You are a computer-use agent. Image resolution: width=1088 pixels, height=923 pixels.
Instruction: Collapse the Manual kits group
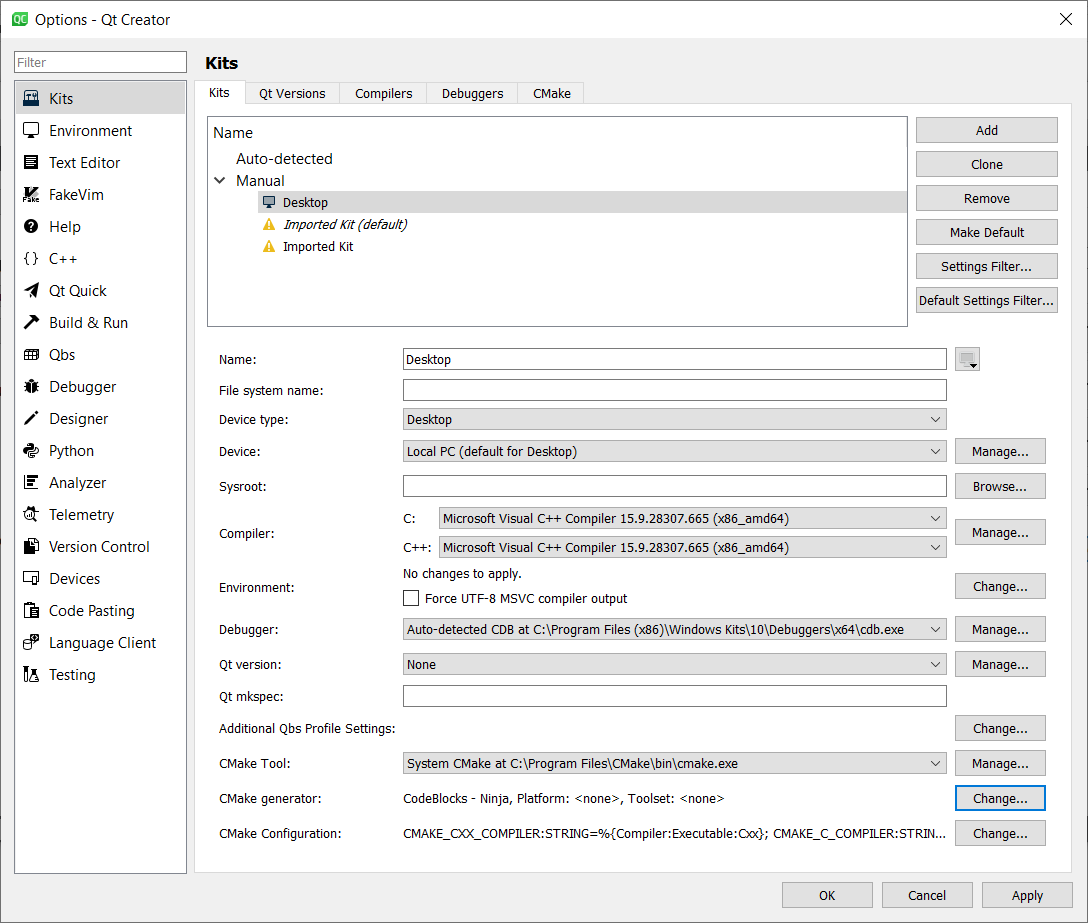coord(220,181)
